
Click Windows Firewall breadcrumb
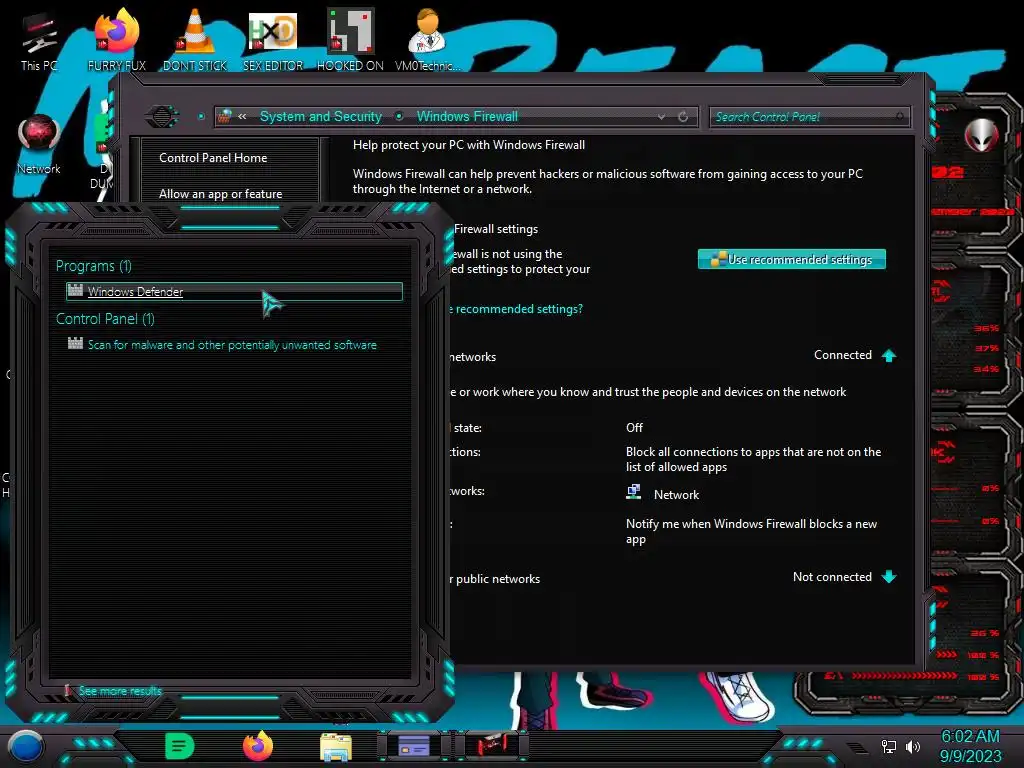pyautogui.click(x=468, y=116)
